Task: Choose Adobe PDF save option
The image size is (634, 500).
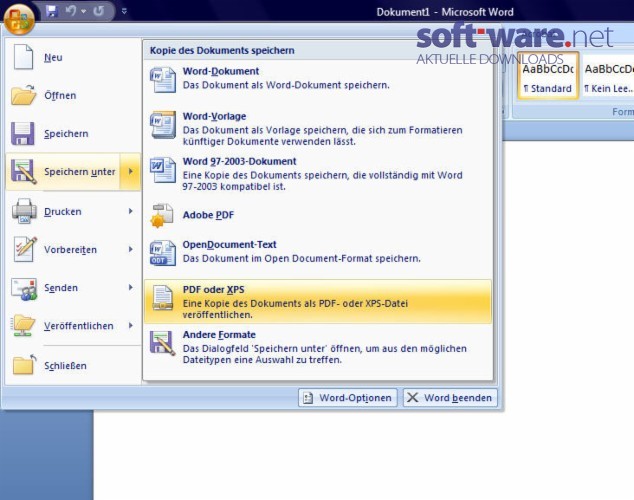Action: (x=318, y=215)
